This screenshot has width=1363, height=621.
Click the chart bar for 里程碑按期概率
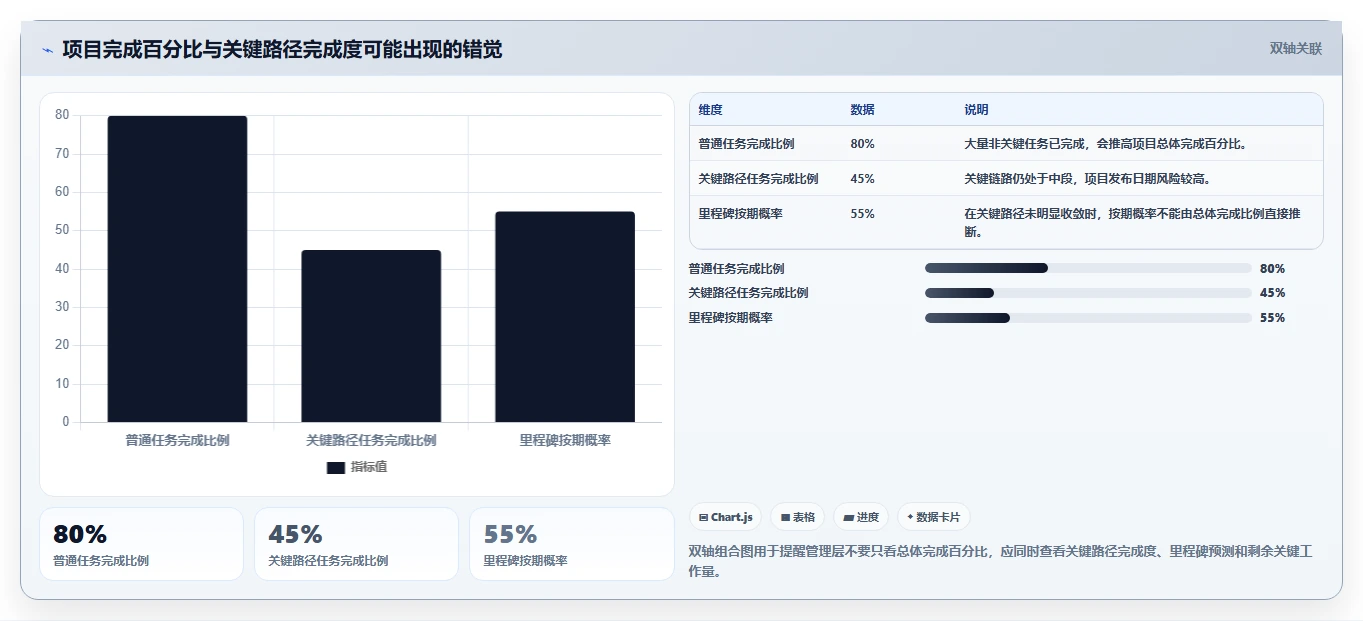[x=565, y=317]
